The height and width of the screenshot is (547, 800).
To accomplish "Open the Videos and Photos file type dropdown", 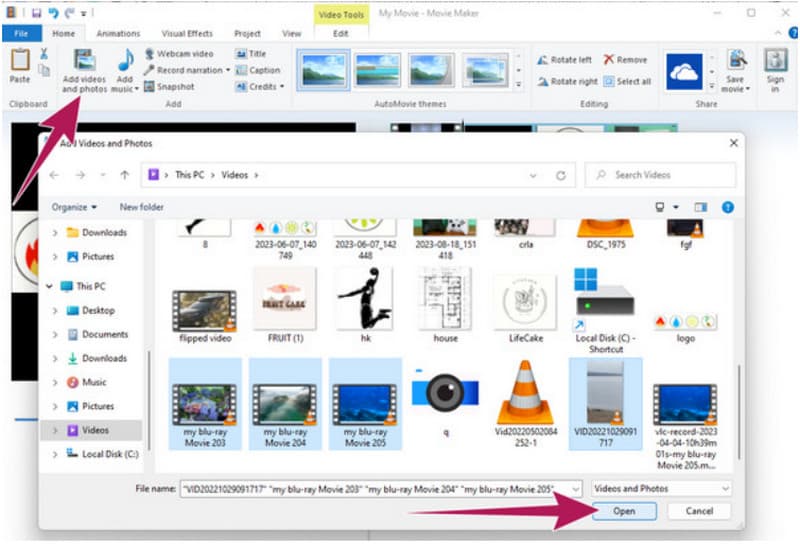I will [661, 489].
